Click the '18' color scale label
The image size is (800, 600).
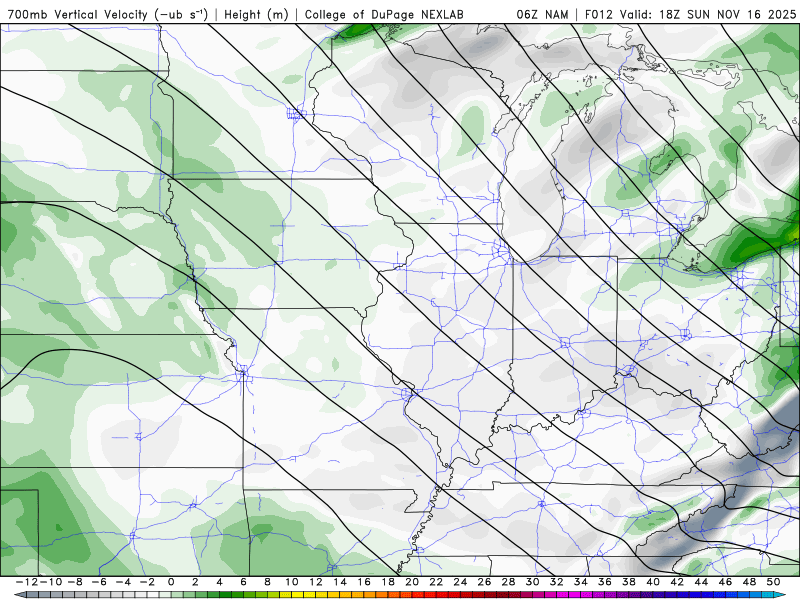[388, 582]
